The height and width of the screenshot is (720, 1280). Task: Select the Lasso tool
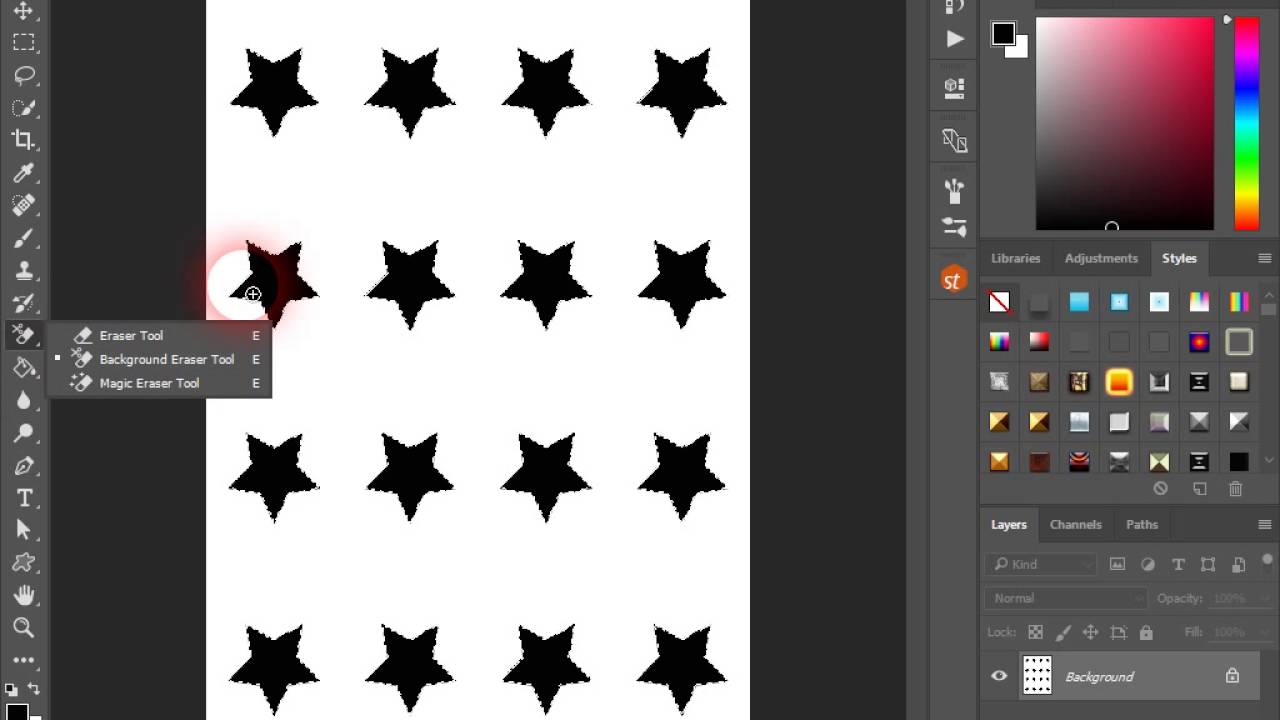pos(23,75)
